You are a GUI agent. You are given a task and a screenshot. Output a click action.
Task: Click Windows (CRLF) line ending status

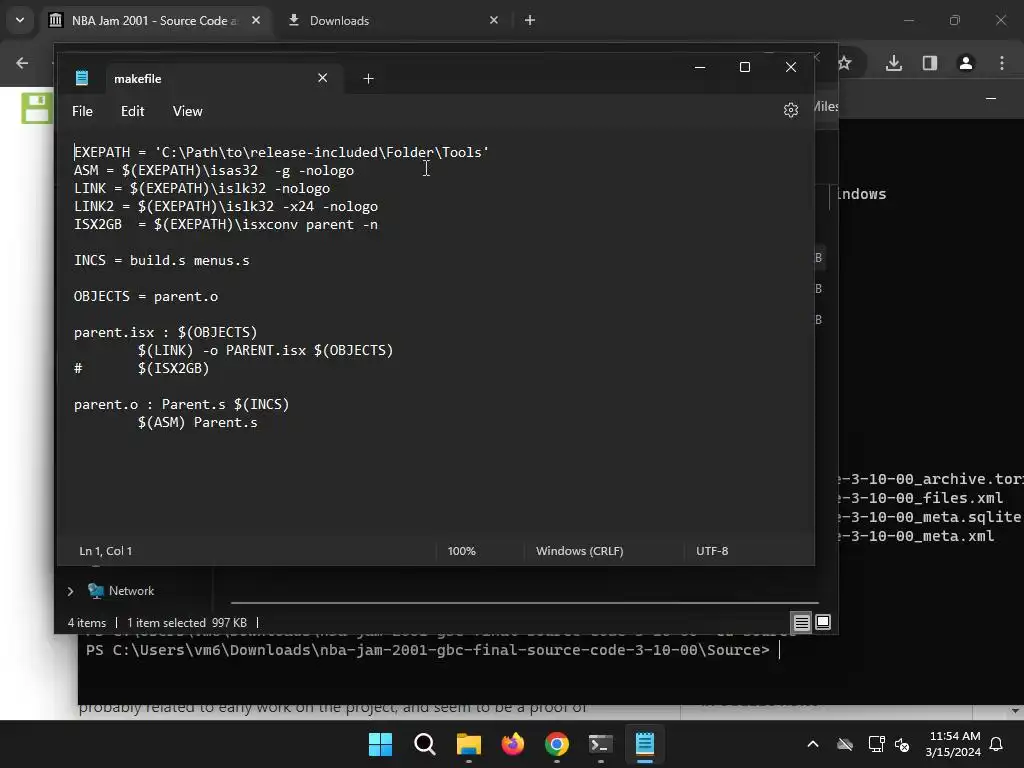579,551
